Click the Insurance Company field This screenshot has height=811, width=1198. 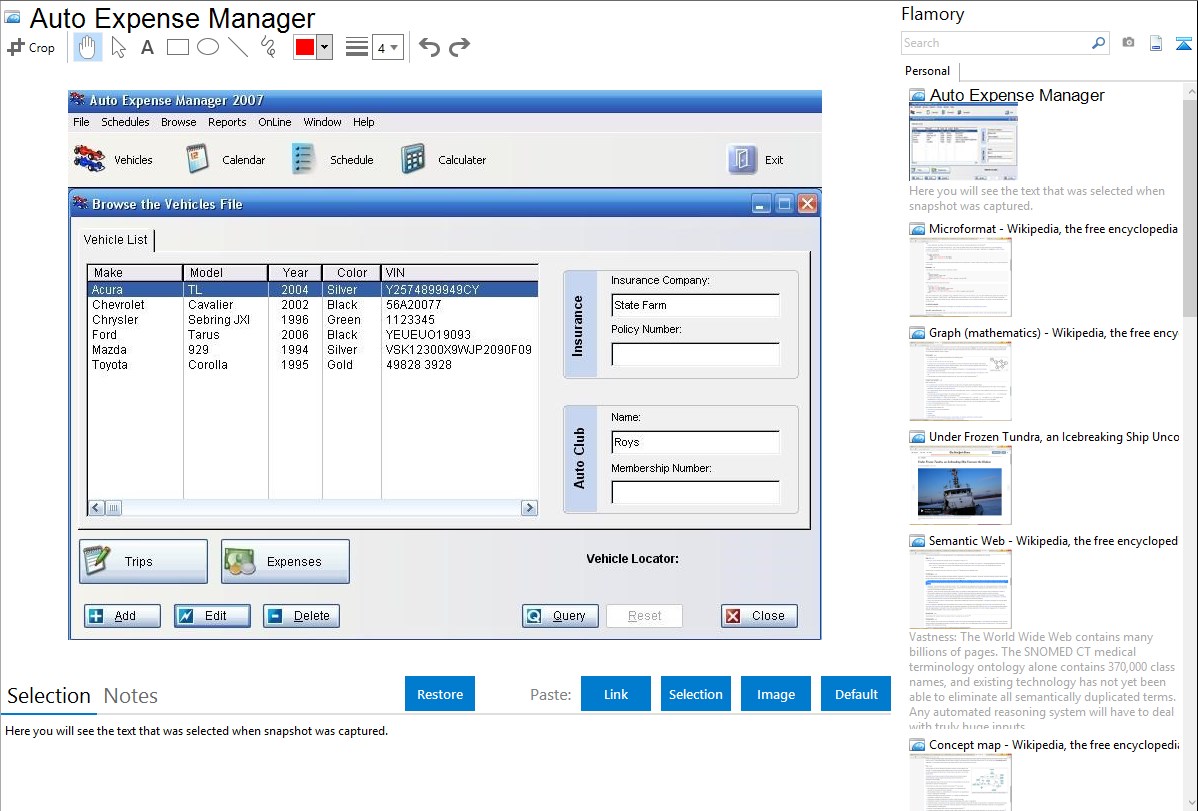click(695, 305)
